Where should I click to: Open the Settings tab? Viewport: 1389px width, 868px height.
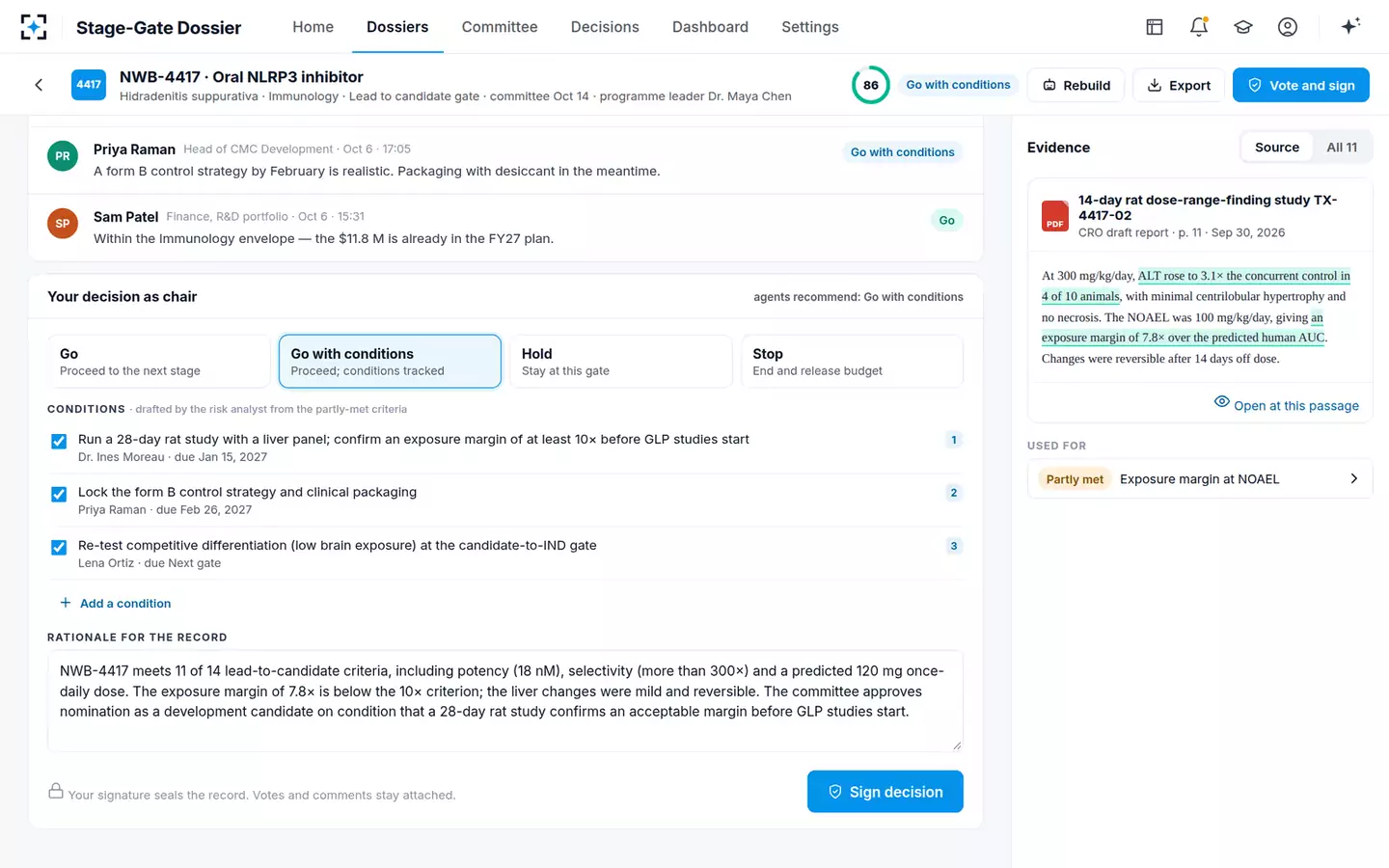tap(810, 27)
